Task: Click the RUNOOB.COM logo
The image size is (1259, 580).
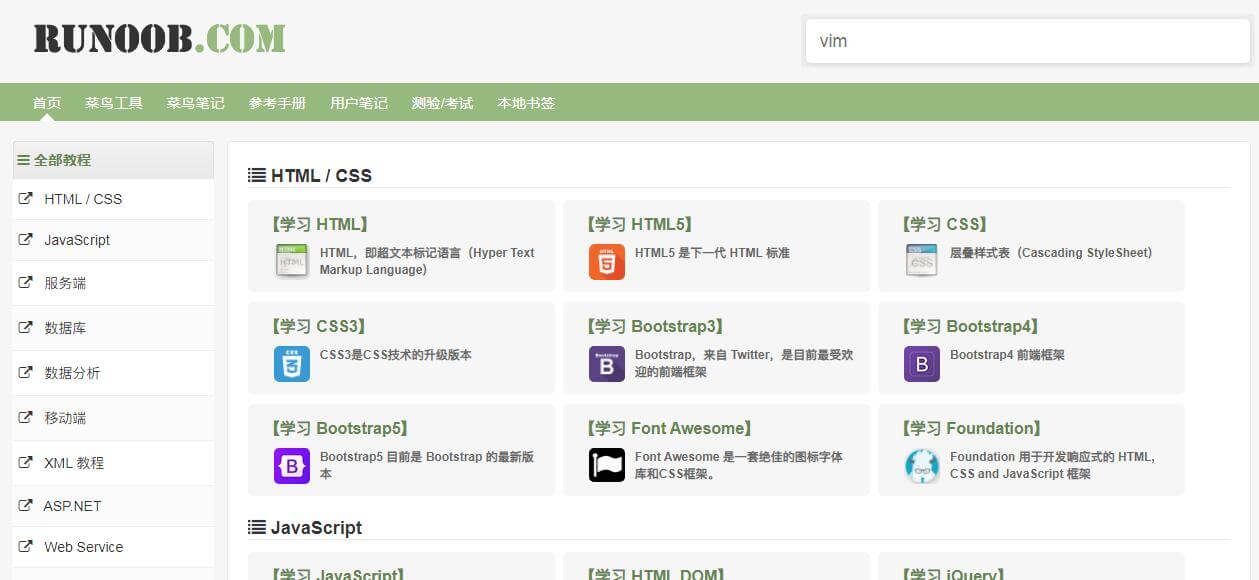Action: pyautogui.click(x=160, y=39)
